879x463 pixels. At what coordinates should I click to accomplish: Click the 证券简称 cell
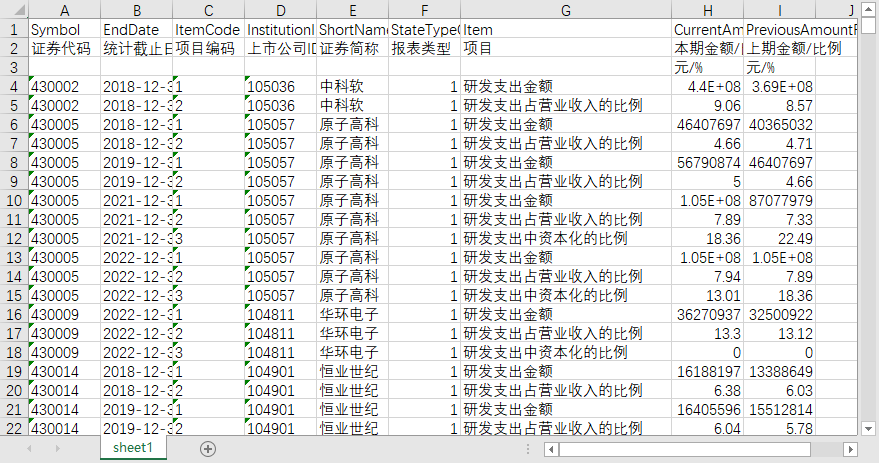[x=353, y=48]
